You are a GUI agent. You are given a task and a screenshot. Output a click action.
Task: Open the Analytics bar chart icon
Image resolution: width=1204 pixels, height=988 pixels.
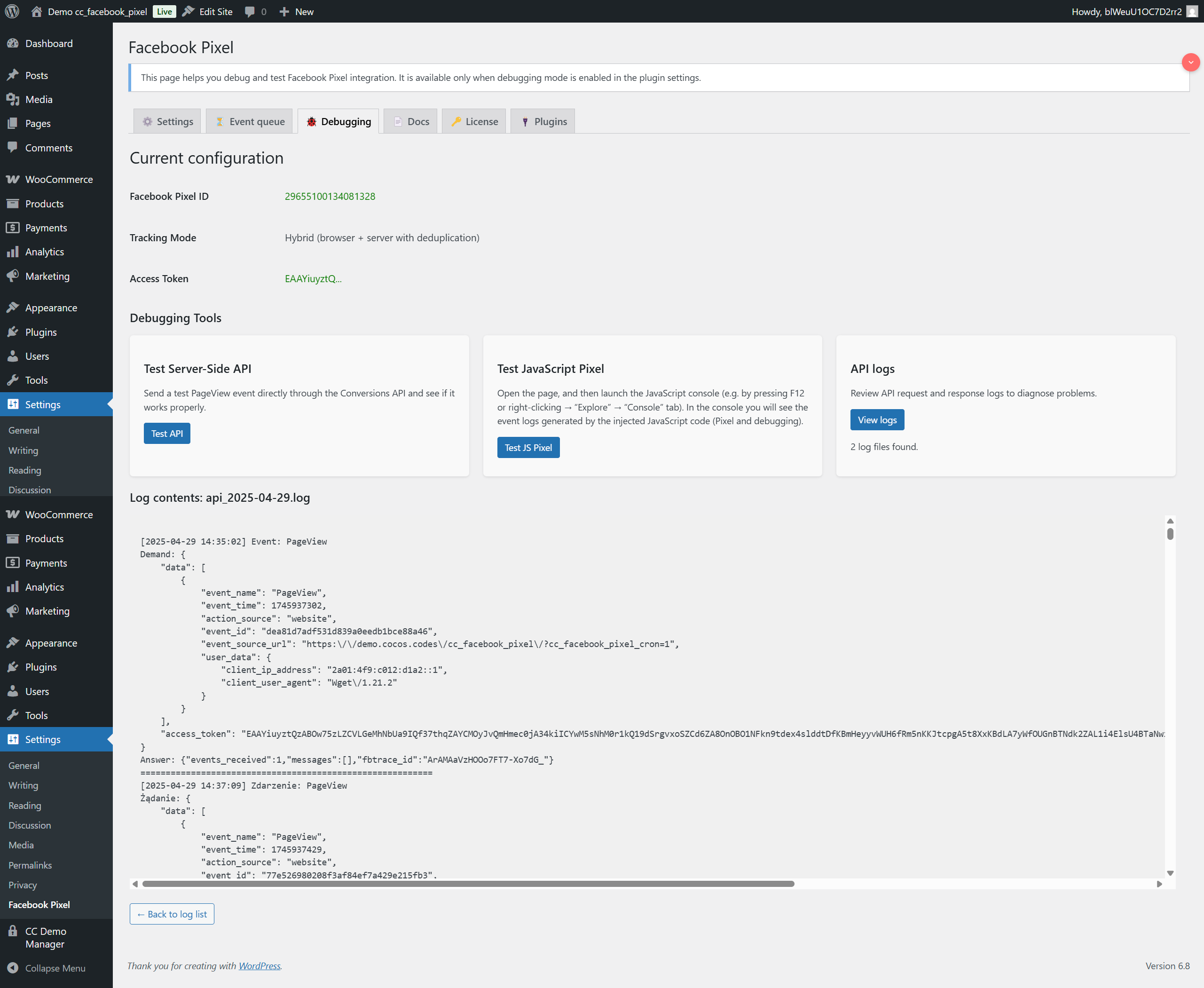pos(13,252)
